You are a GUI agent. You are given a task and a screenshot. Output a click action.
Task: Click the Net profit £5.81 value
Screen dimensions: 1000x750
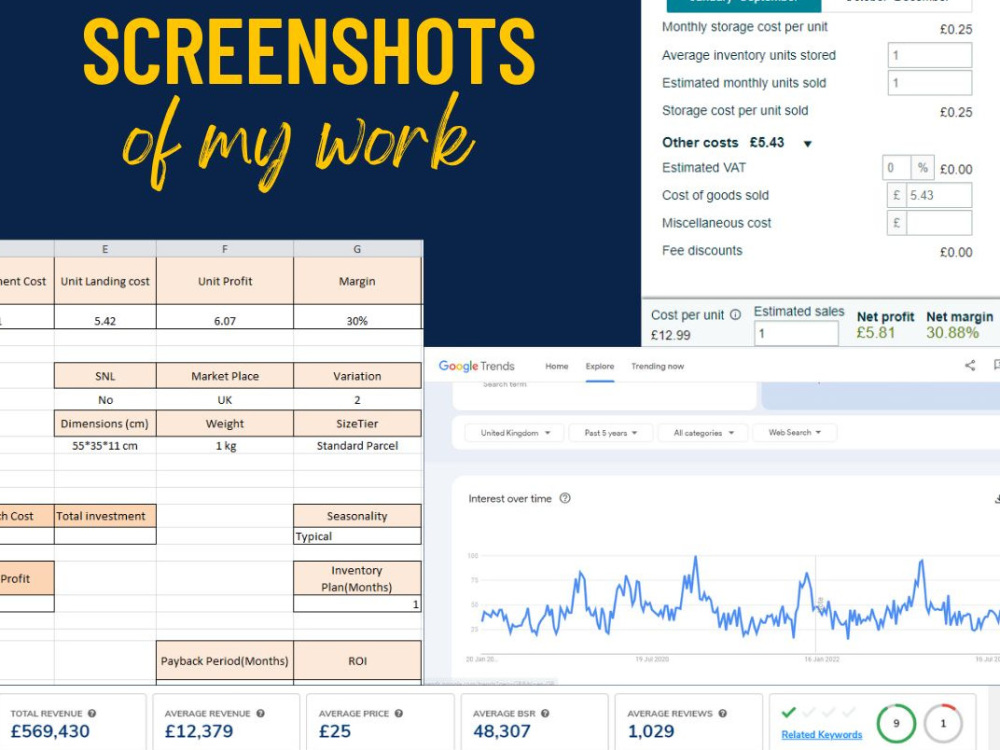(x=876, y=333)
